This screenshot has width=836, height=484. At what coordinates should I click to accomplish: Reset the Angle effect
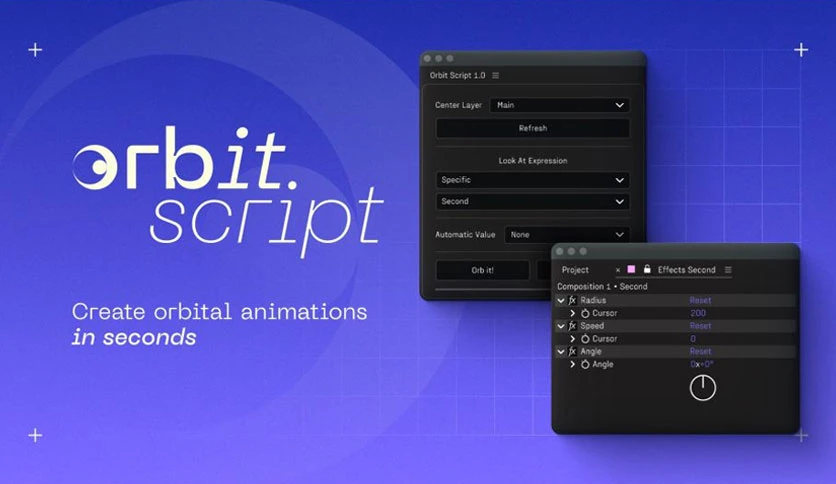(700, 351)
